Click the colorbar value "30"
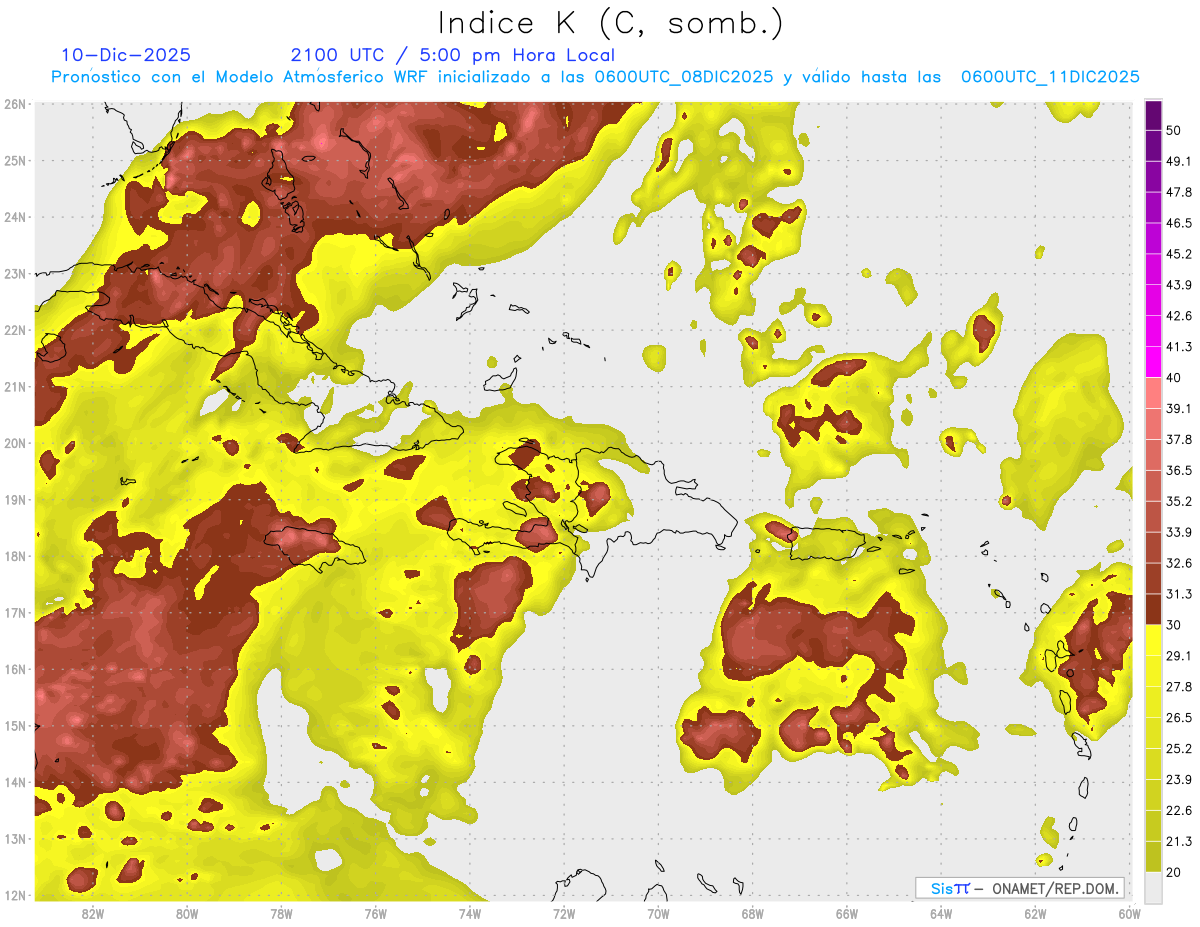The height and width of the screenshot is (927, 1200). tap(1174, 625)
